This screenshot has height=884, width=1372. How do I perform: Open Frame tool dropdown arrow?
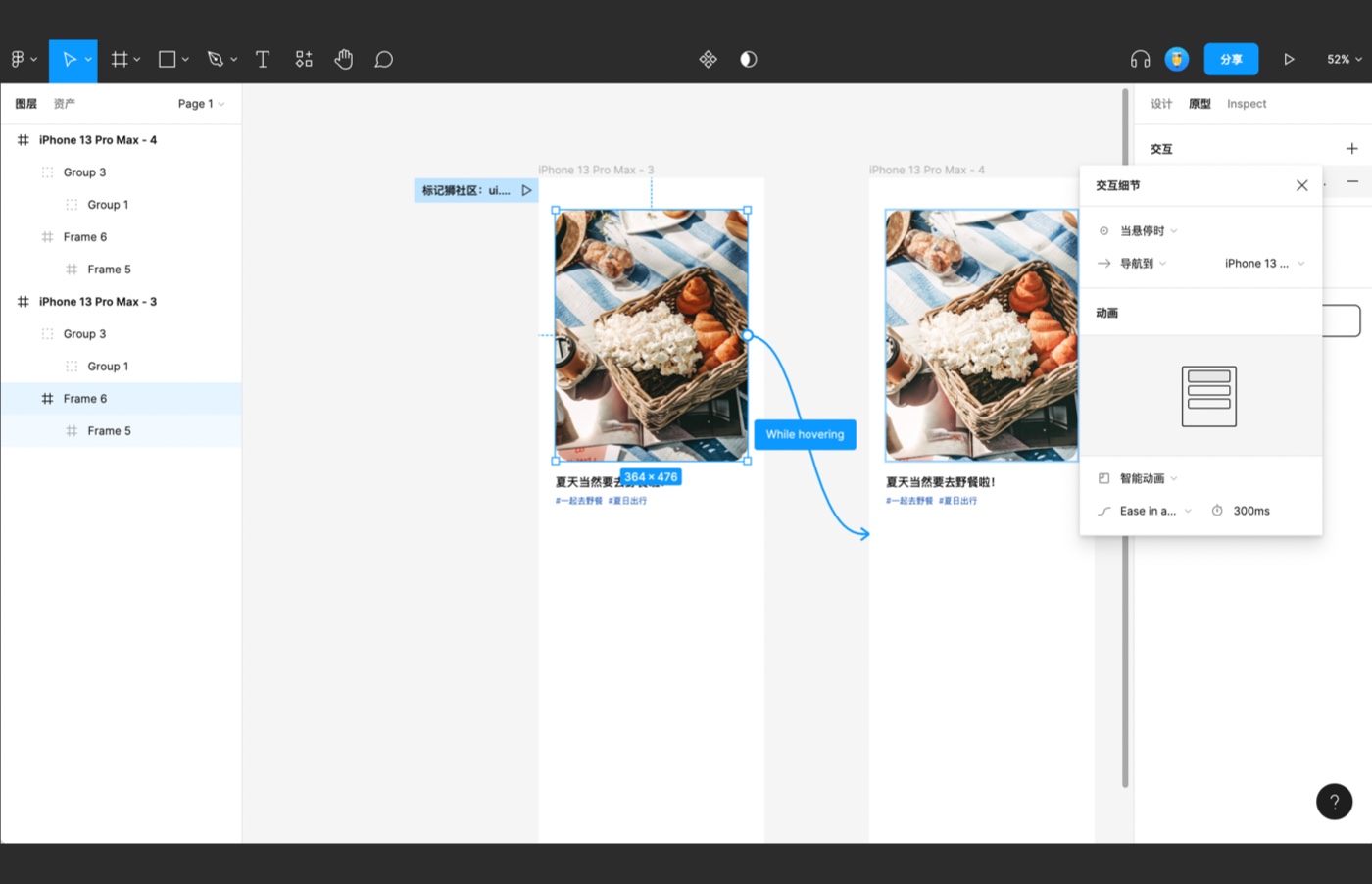point(137,60)
